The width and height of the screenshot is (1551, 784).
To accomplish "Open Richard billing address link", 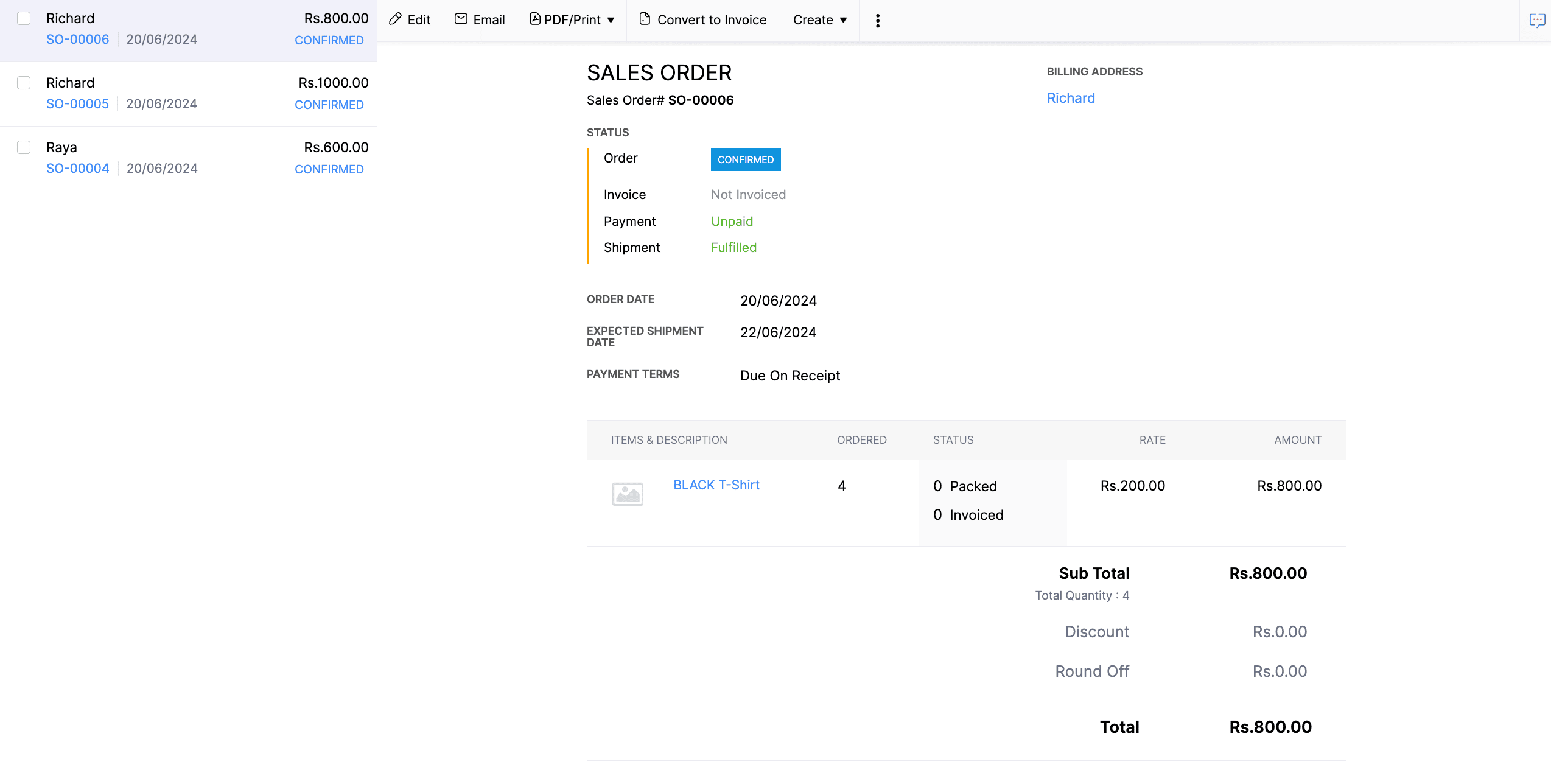I will tap(1070, 98).
